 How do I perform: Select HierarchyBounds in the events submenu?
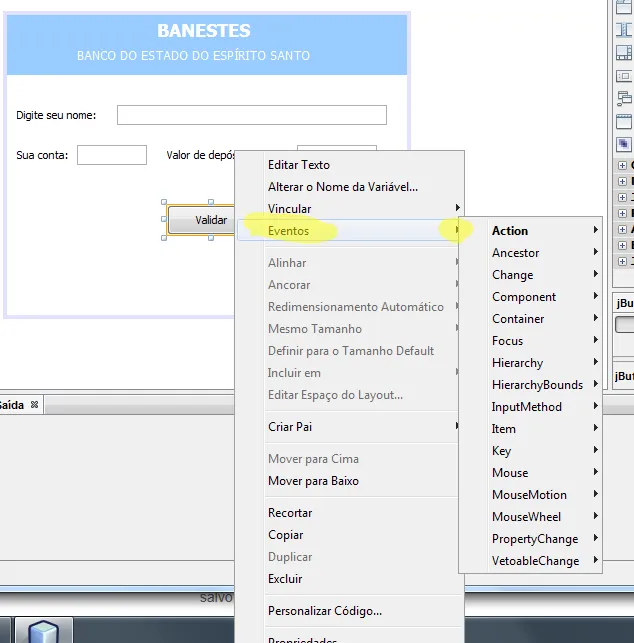pos(530,385)
